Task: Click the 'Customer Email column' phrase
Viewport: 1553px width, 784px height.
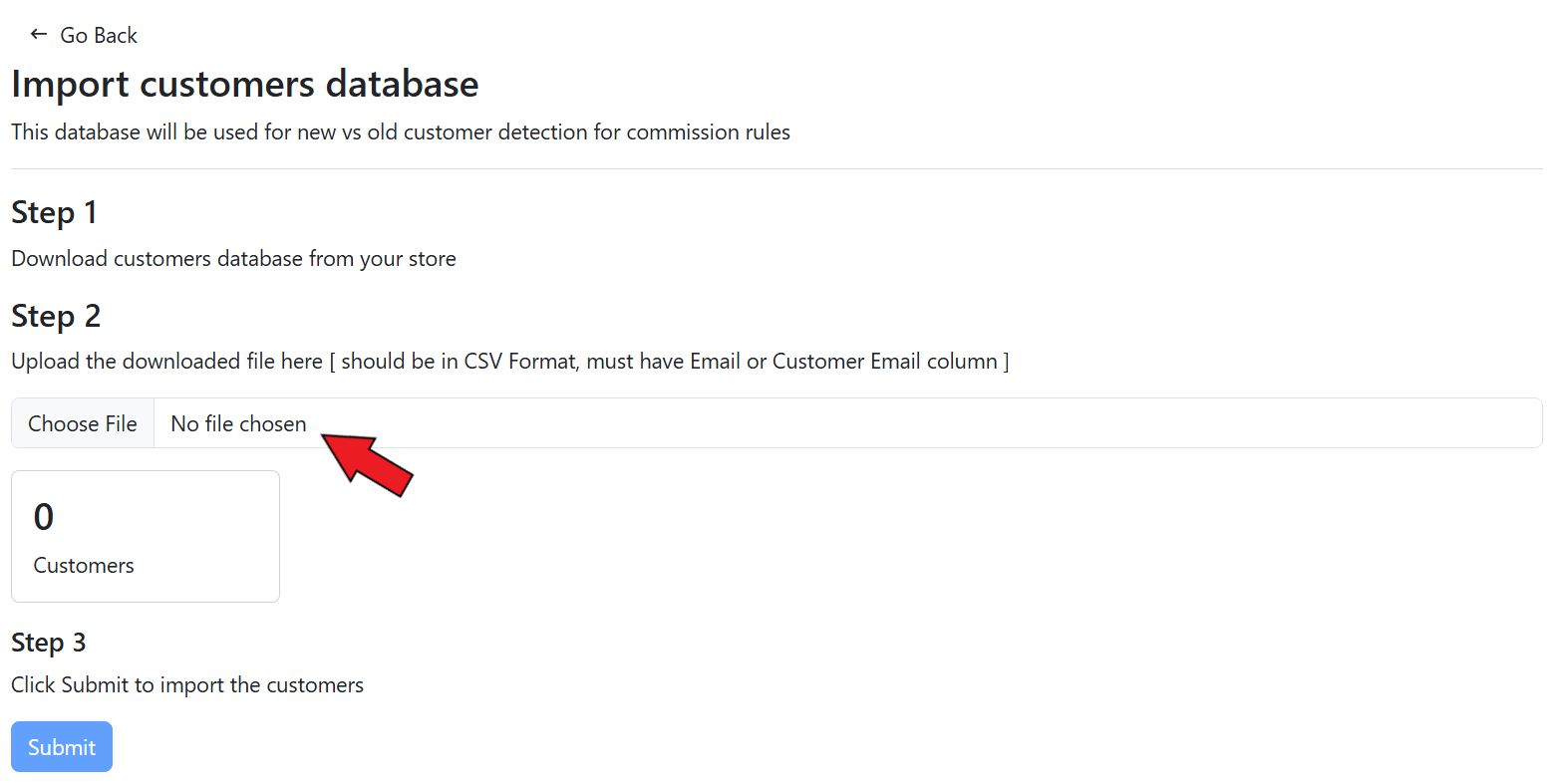Action: point(884,362)
